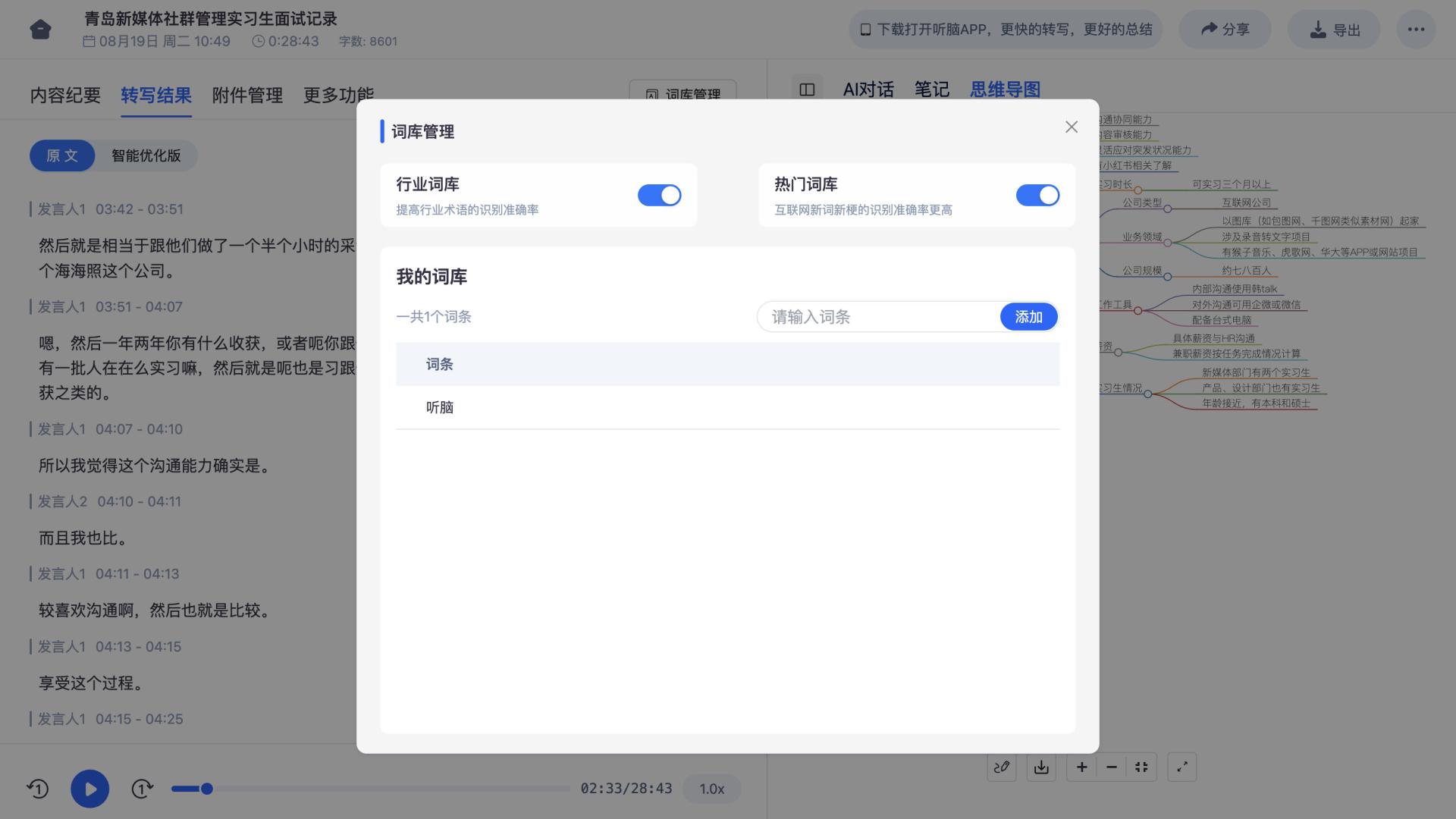Expand mind map to fullscreen

(x=1181, y=767)
